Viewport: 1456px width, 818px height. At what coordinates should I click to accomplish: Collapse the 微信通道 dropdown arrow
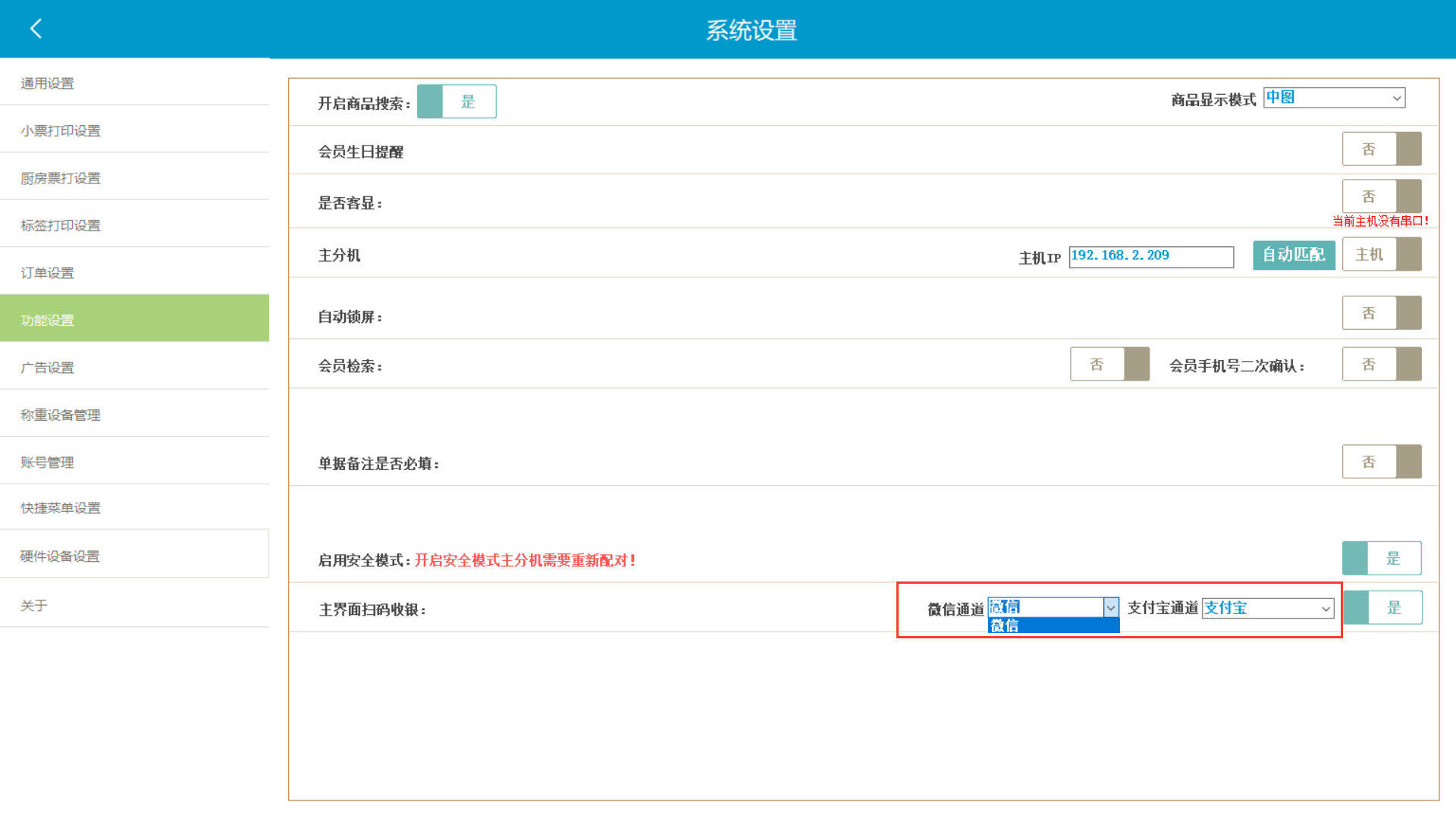tap(1111, 608)
